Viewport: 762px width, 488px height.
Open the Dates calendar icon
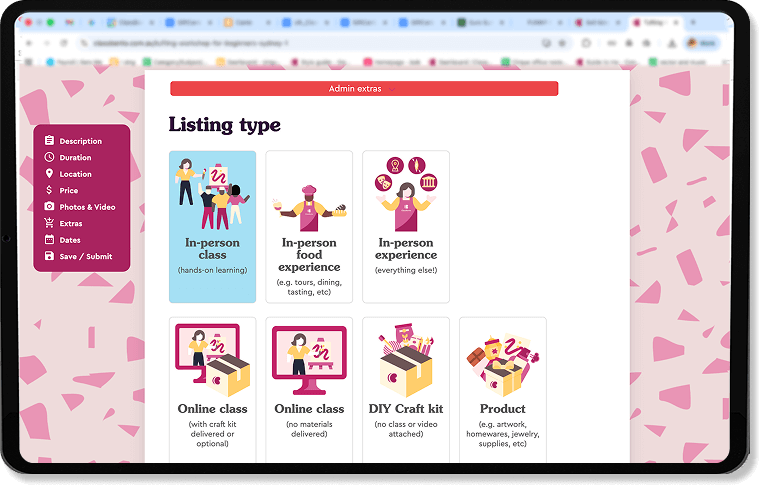pos(49,240)
